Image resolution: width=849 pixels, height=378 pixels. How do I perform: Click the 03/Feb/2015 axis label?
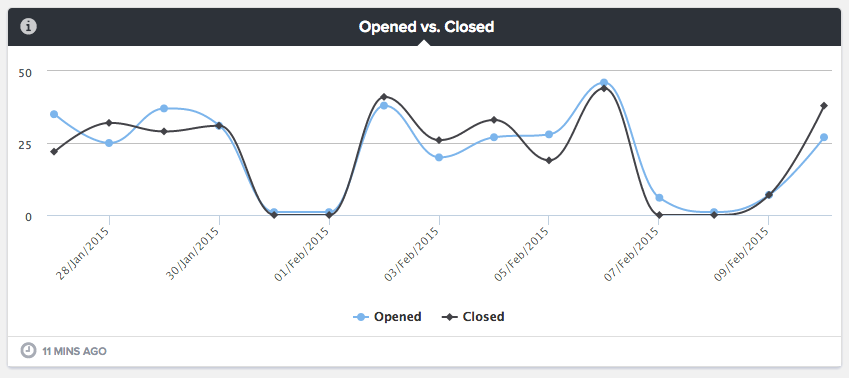point(412,253)
